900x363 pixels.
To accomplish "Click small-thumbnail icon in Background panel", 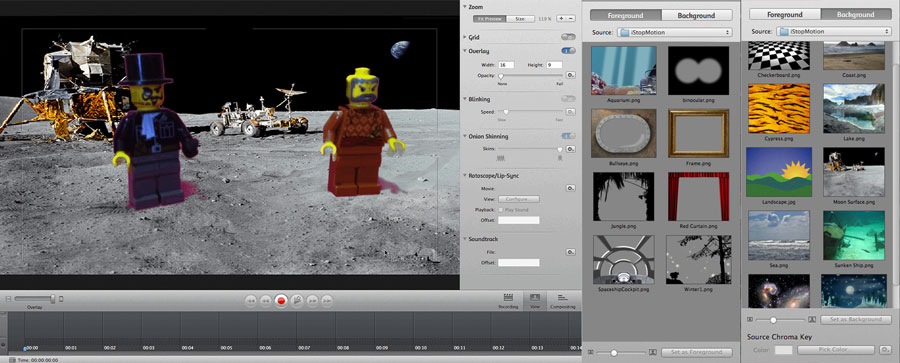I will 751,319.
